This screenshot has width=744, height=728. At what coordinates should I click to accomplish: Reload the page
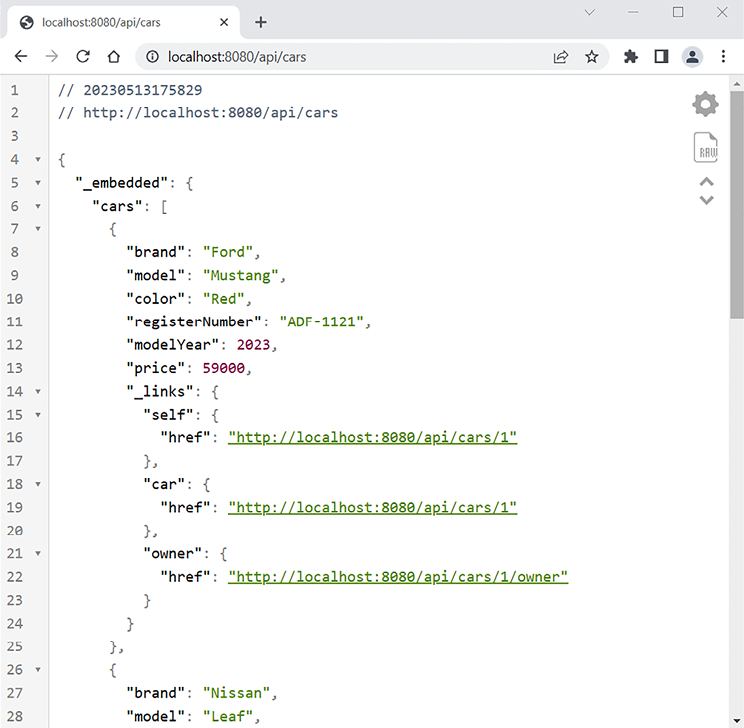pyautogui.click(x=83, y=57)
